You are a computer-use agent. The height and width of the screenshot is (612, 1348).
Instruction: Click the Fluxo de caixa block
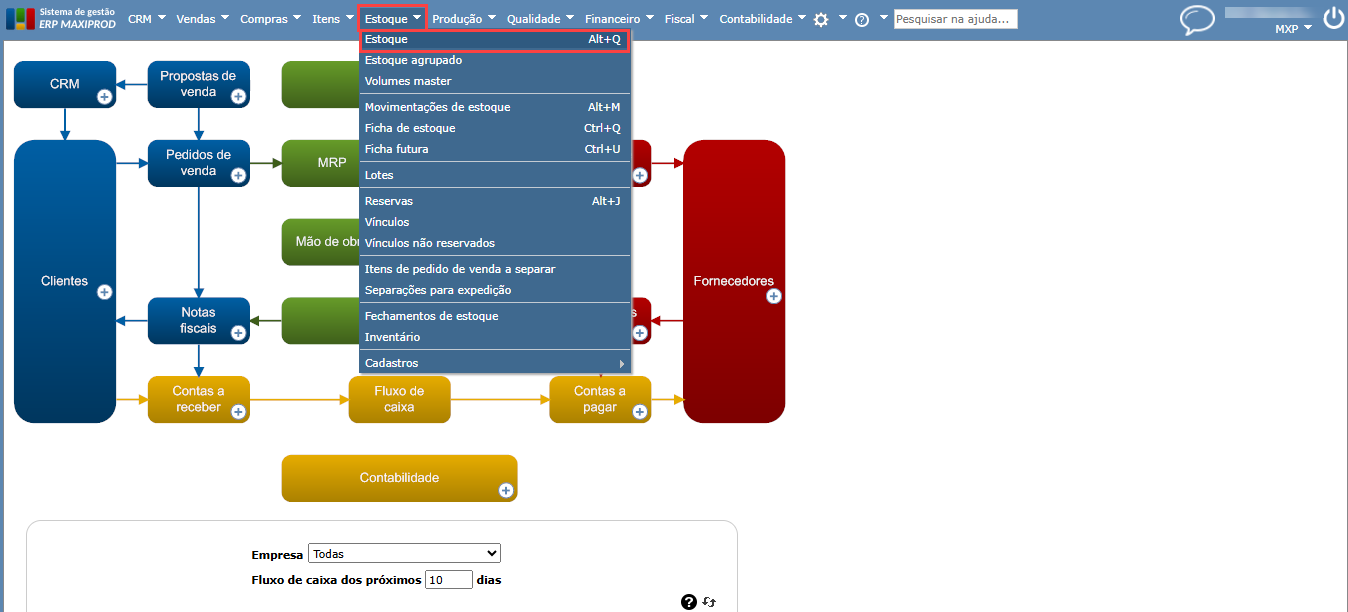(x=399, y=399)
